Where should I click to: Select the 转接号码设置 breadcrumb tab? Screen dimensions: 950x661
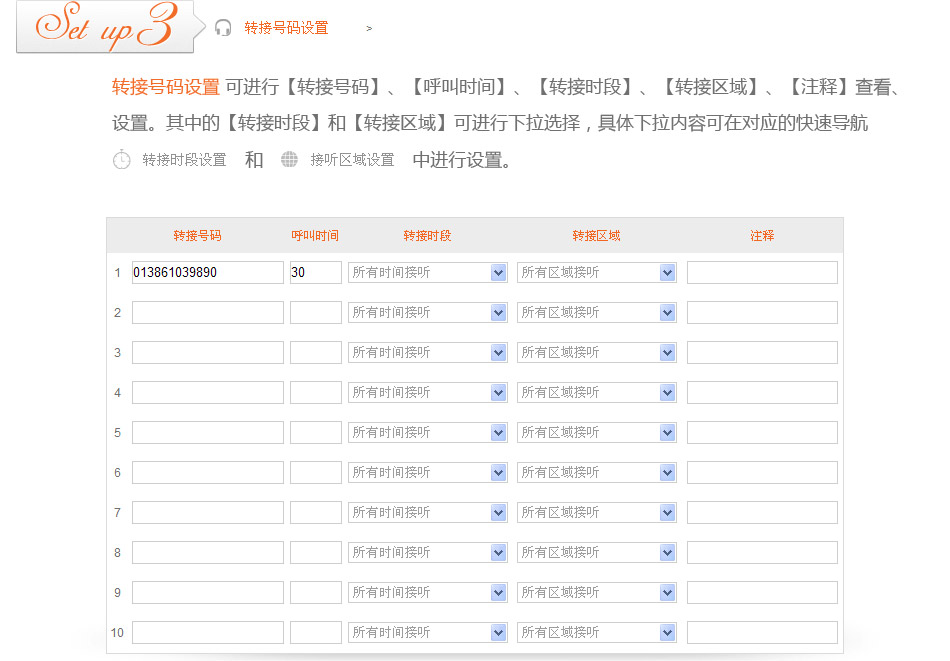click(286, 28)
